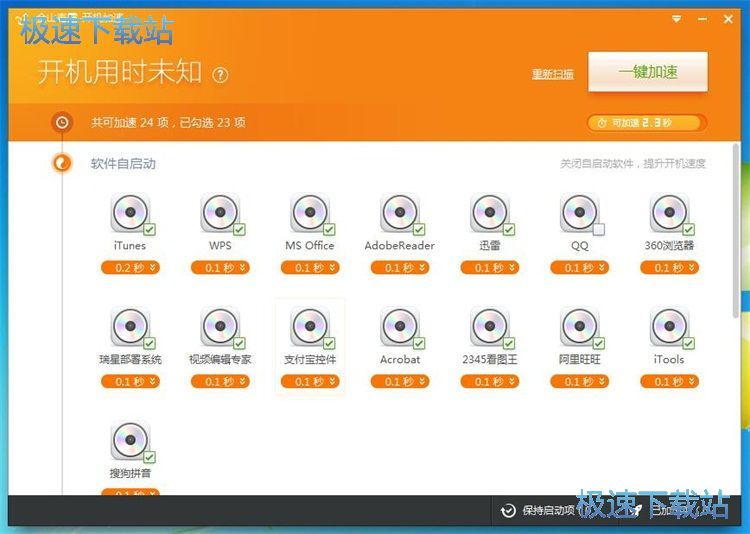Click the help question mark beside 开机用时未知
This screenshot has height=534, width=750.
pos(220,75)
